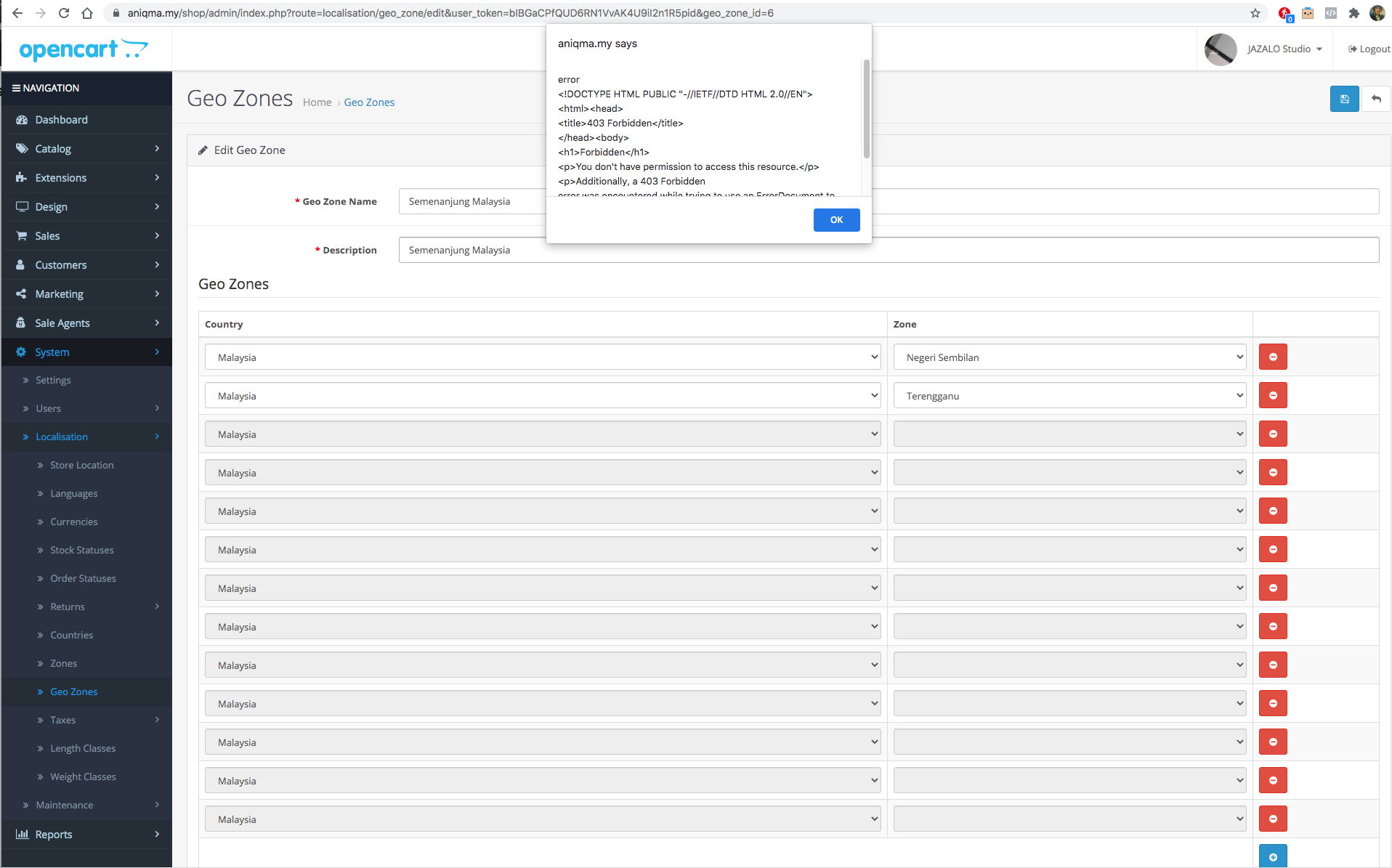Image resolution: width=1392 pixels, height=868 pixels.
Task: Remove the Terengganu zone row
Action: coord(1273,395)
